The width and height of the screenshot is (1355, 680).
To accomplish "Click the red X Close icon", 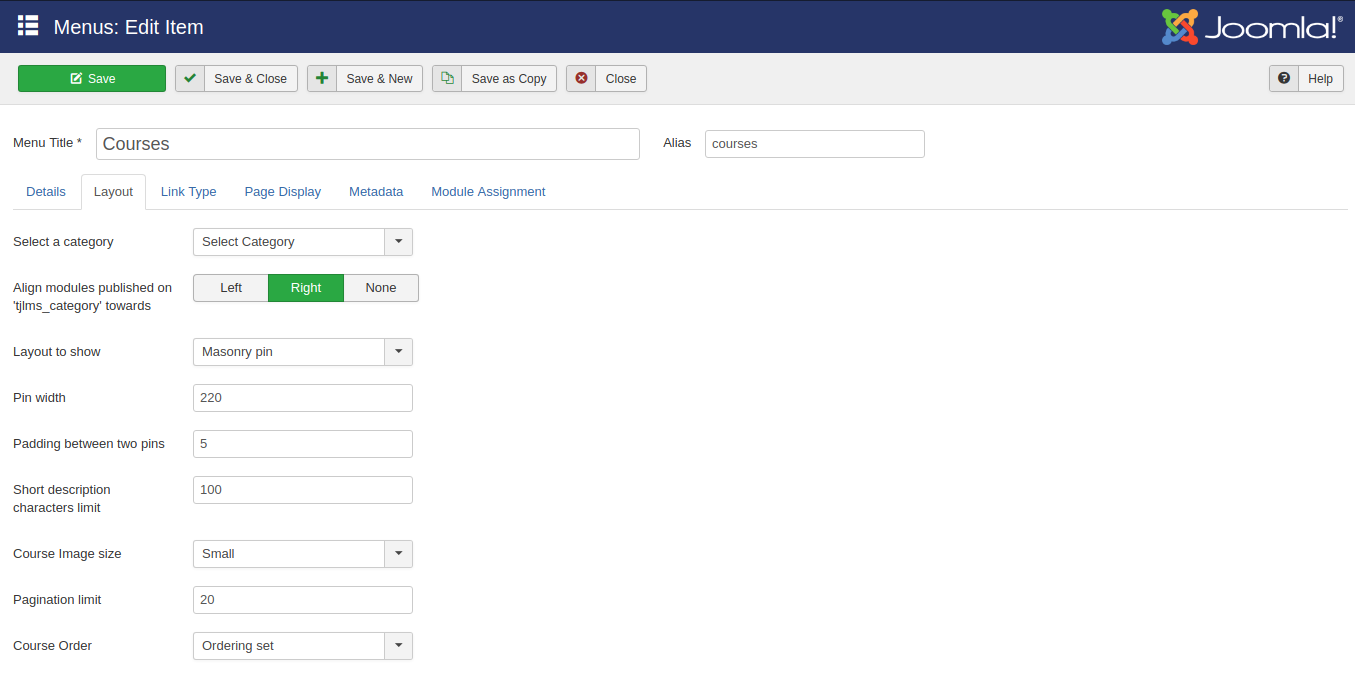I will click(581, 79).
